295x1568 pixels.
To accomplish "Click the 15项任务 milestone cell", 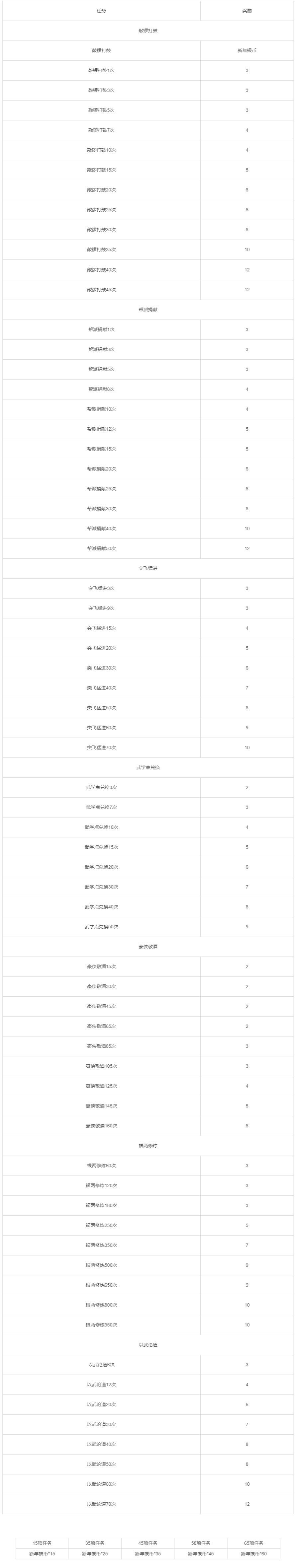I will (x=42, y=1543).
